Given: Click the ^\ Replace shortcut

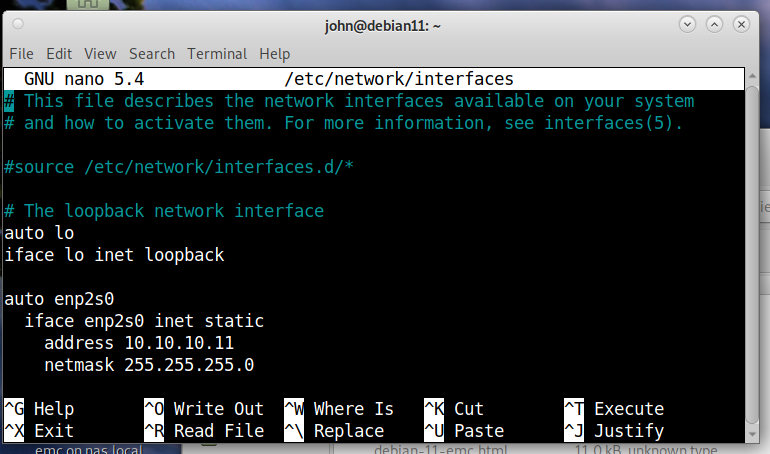Looking at the screenshot, I should [x=334, y=430].
